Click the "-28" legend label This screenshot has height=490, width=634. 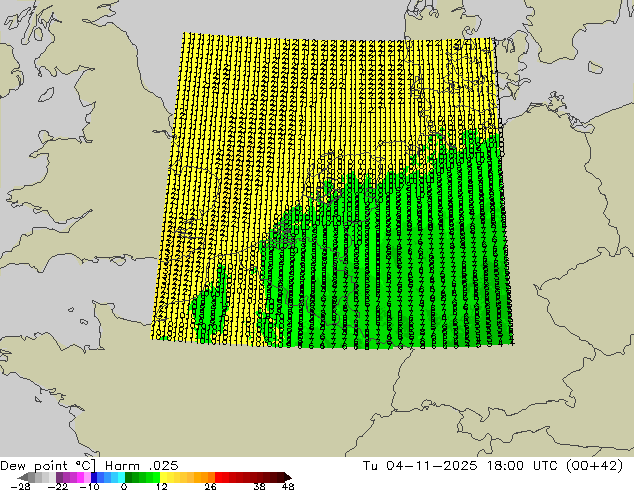point(20,486)
